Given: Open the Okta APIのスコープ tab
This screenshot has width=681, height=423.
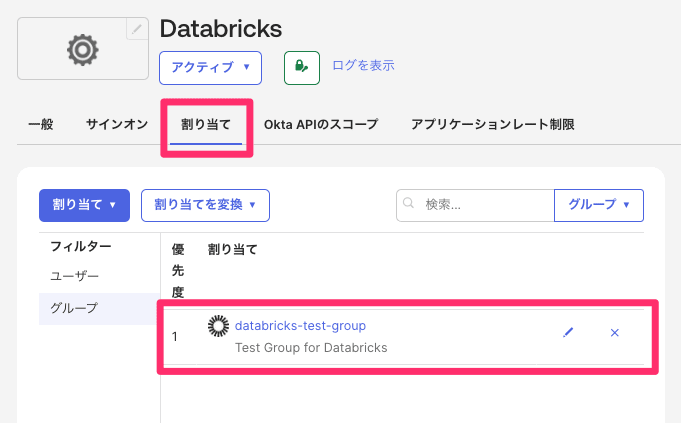Looking at the screenshot, I should click(x=321, y=125).
